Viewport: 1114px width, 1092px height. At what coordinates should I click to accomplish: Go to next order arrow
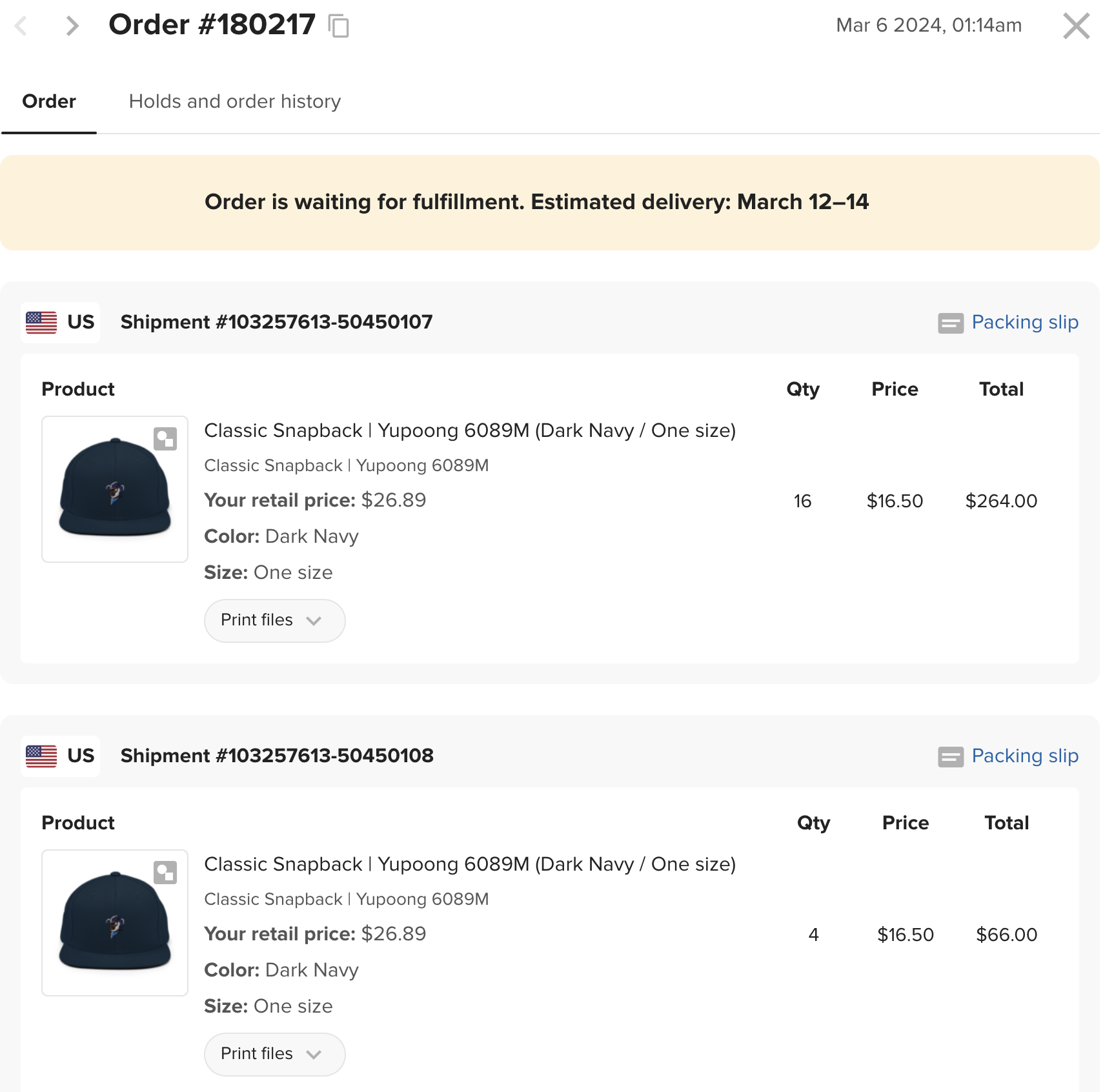[x=72, y=26]
